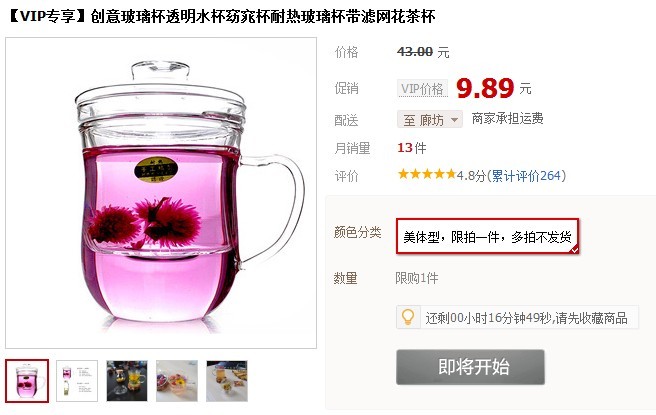Click the product title text
The image size is (656, 415).
221,16
